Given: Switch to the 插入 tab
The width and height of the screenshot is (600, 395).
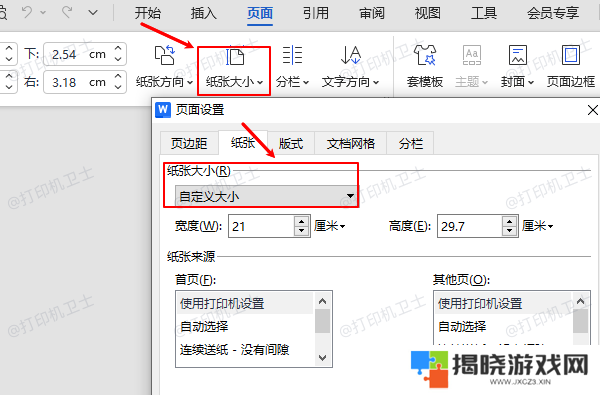Looking at the screenshot, I should pos(204,13).
